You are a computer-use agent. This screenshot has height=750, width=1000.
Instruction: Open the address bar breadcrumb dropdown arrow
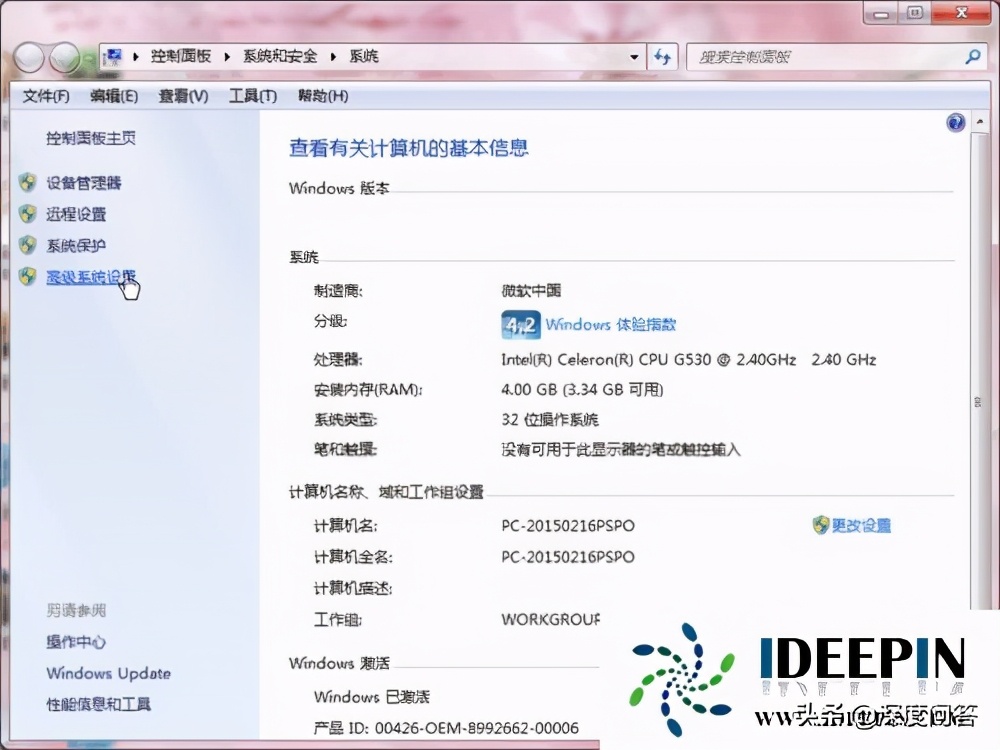(x=633, y=57)
